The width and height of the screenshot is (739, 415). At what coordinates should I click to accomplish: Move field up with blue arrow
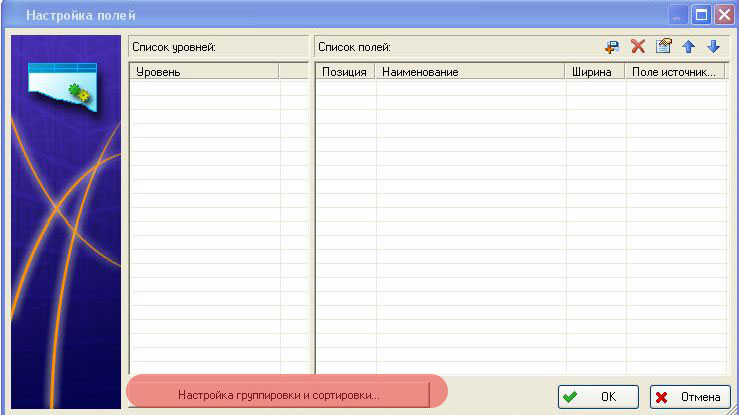click(x=689, y=47)
